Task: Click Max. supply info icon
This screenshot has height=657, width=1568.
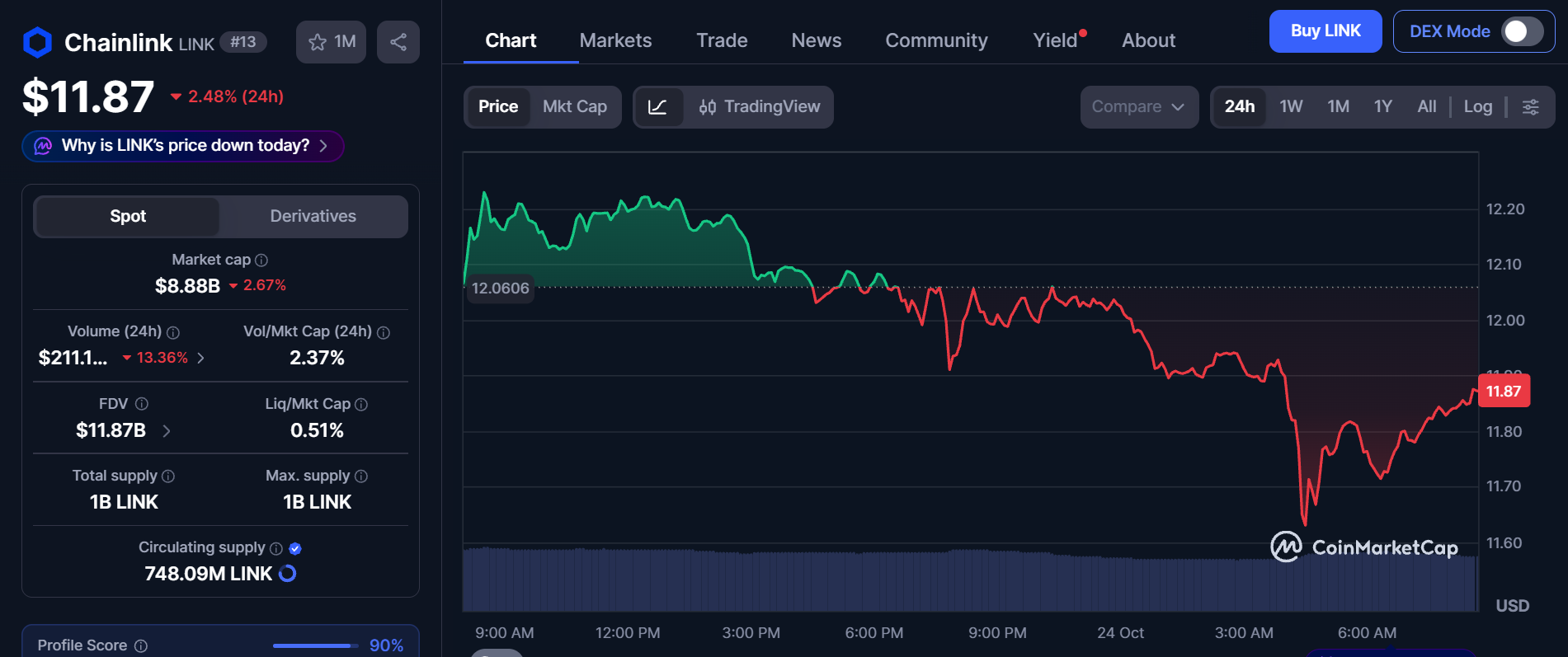Action: [361, 476]
